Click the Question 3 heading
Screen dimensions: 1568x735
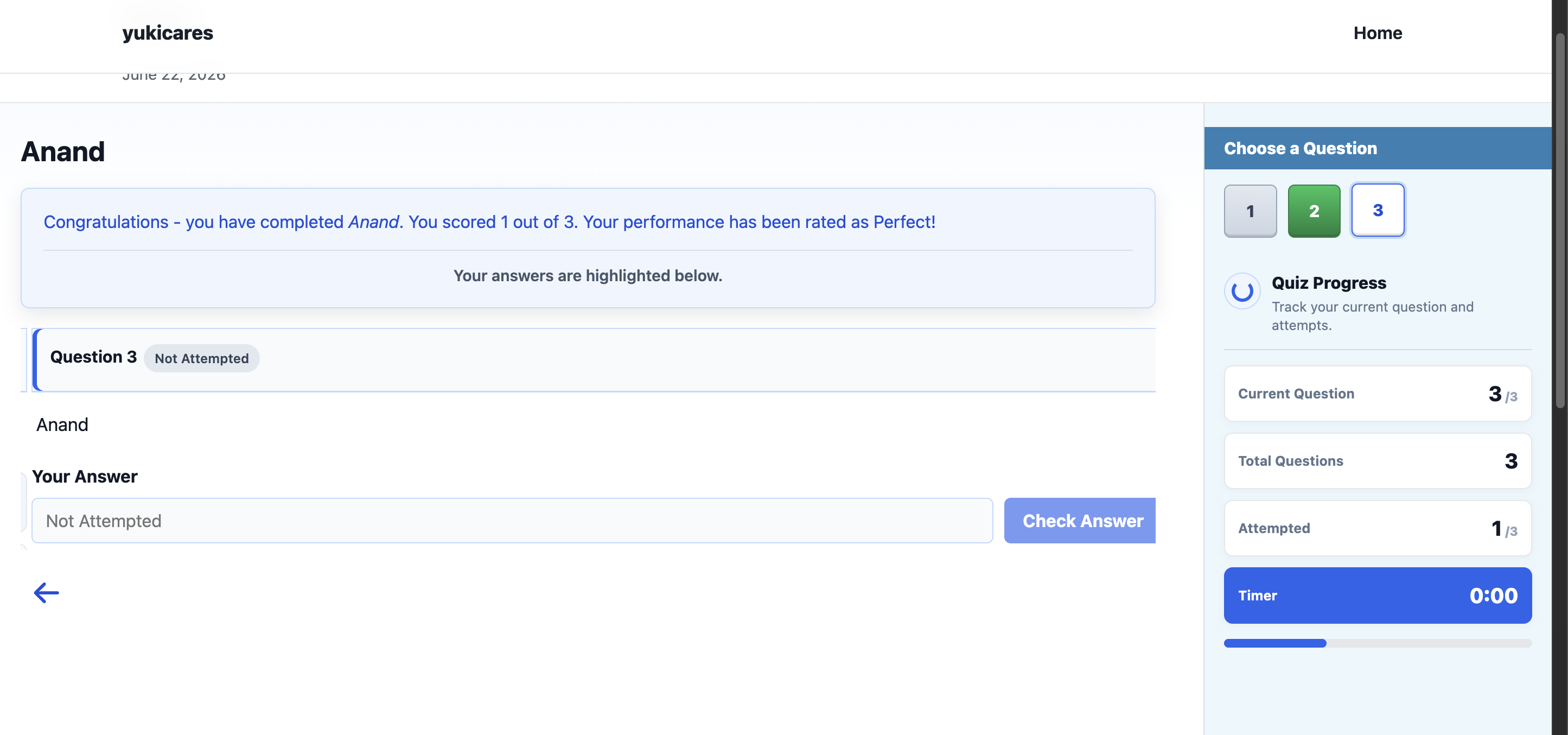coord(93,357)
